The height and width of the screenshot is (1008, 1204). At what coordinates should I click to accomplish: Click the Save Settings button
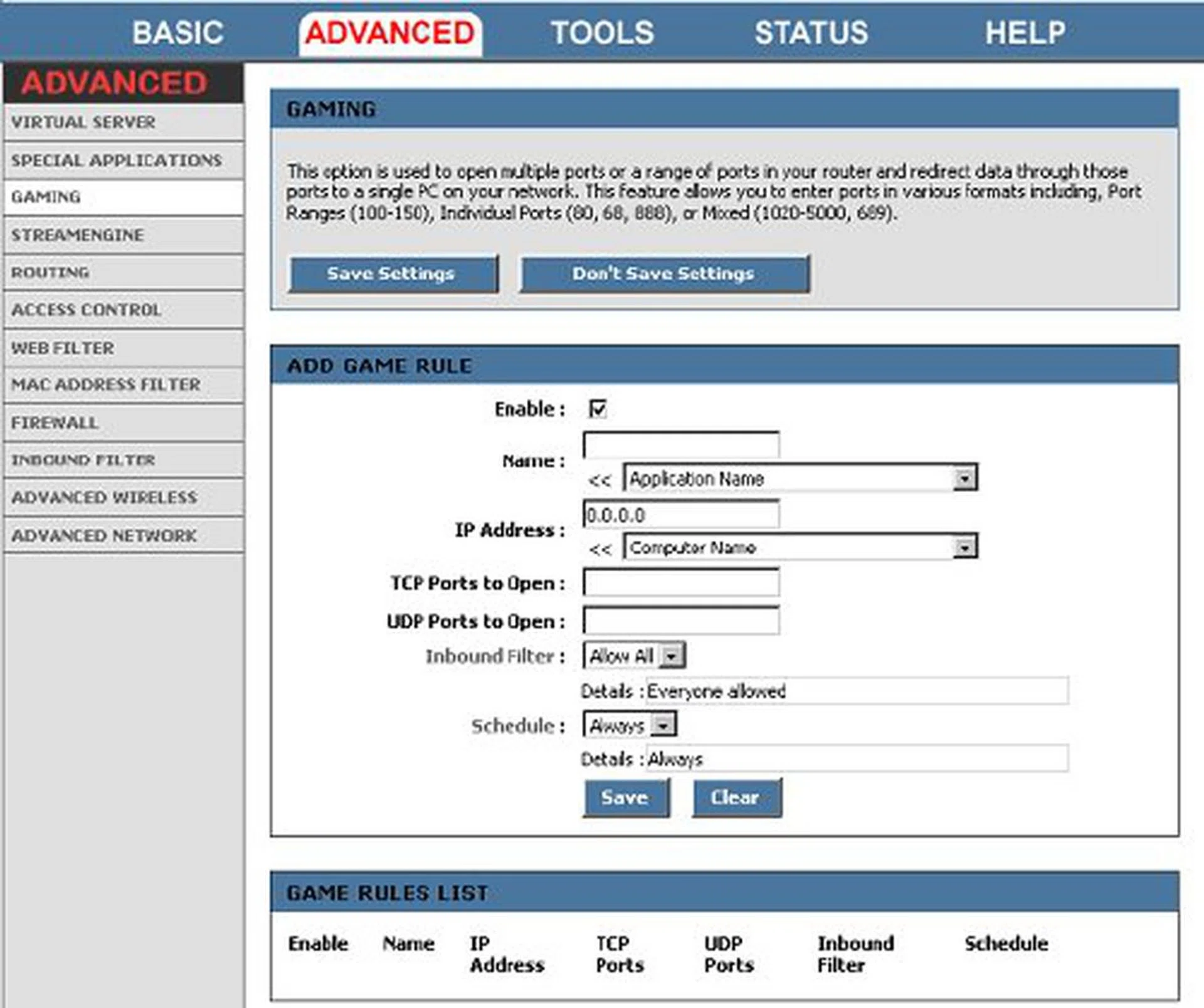click(392, 273)
